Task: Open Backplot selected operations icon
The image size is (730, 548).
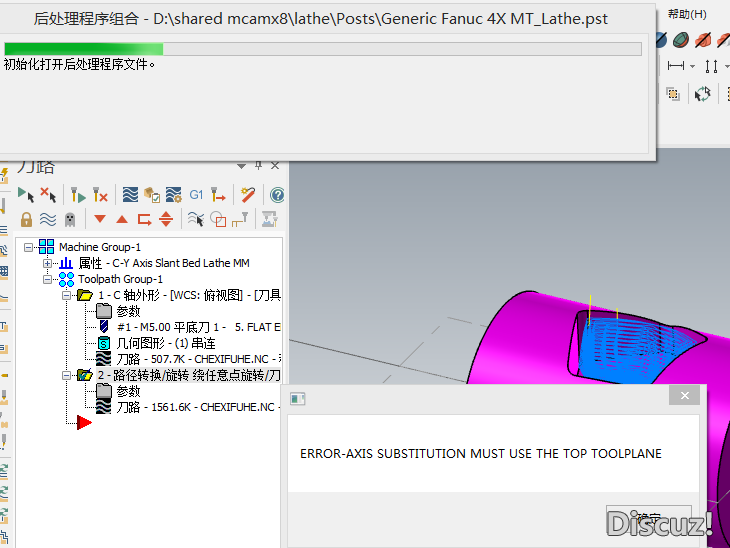Action: pos(130,195)
